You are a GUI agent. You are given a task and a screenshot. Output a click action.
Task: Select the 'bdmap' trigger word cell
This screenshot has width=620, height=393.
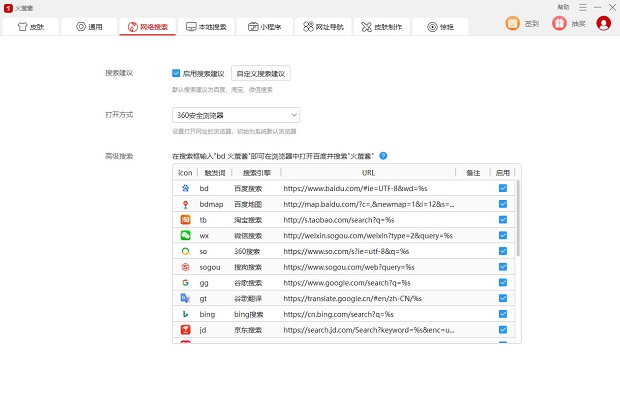212,204
